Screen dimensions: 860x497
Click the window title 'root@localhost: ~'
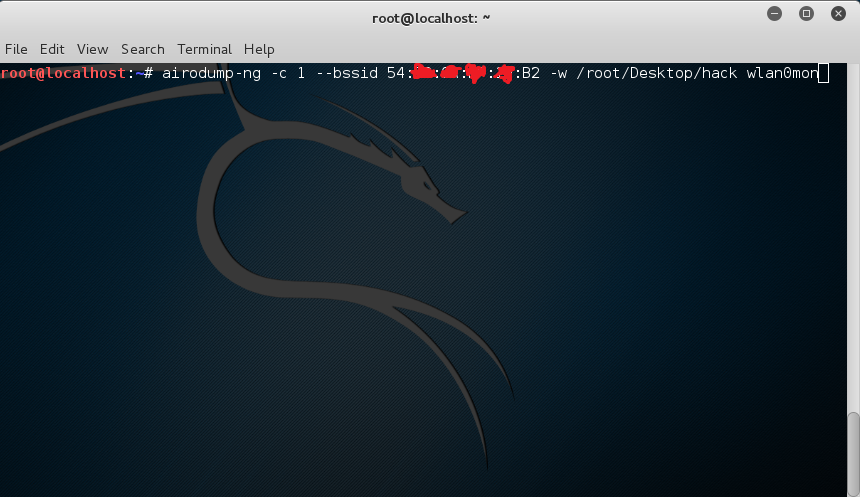[431, 18]
